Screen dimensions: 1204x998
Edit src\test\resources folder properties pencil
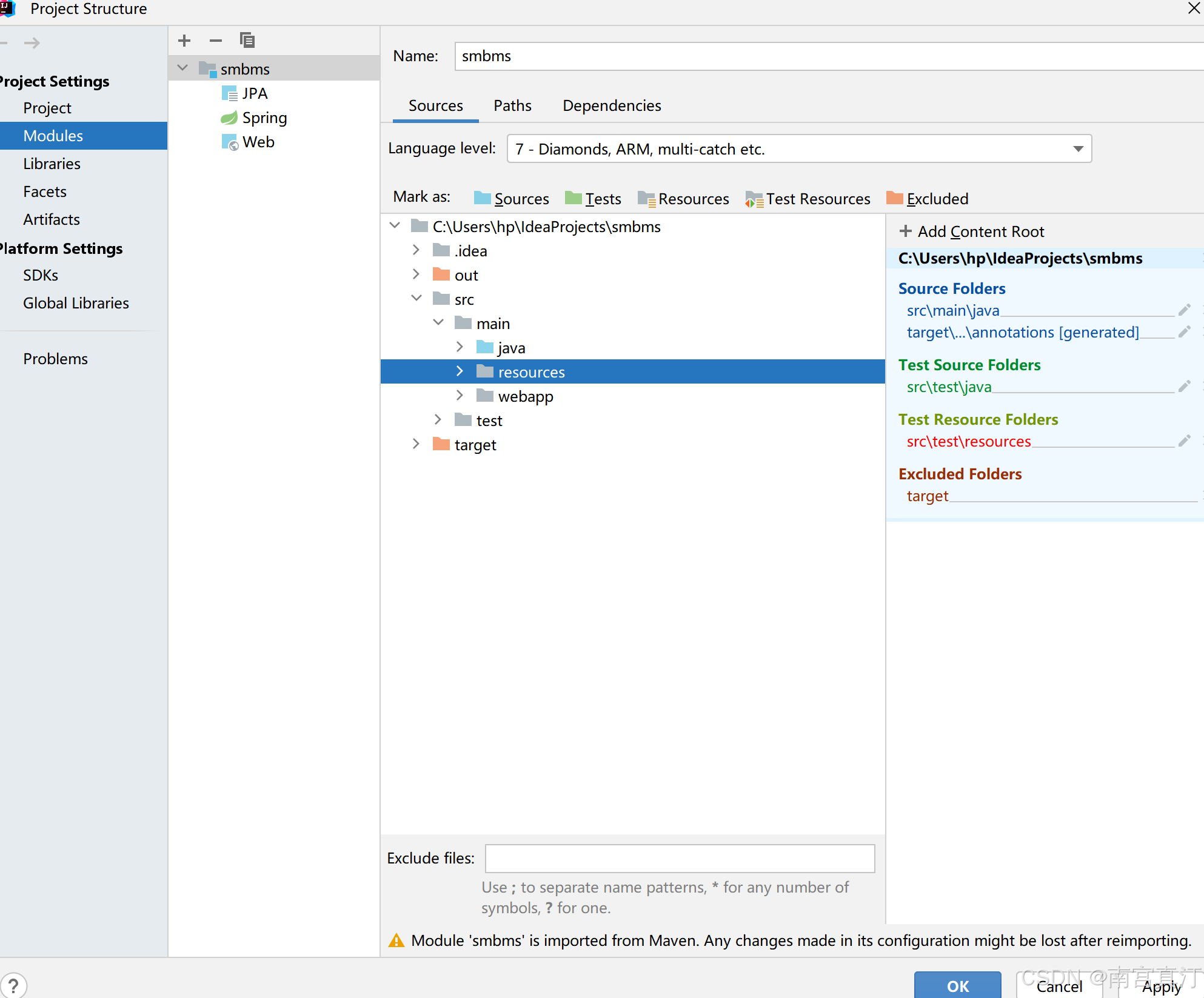[1184, 441]
